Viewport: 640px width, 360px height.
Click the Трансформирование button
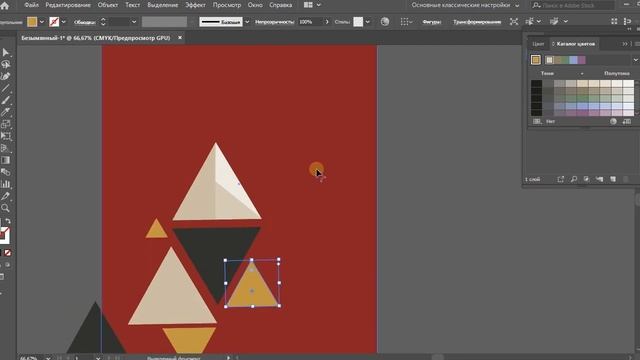[477, 22]
